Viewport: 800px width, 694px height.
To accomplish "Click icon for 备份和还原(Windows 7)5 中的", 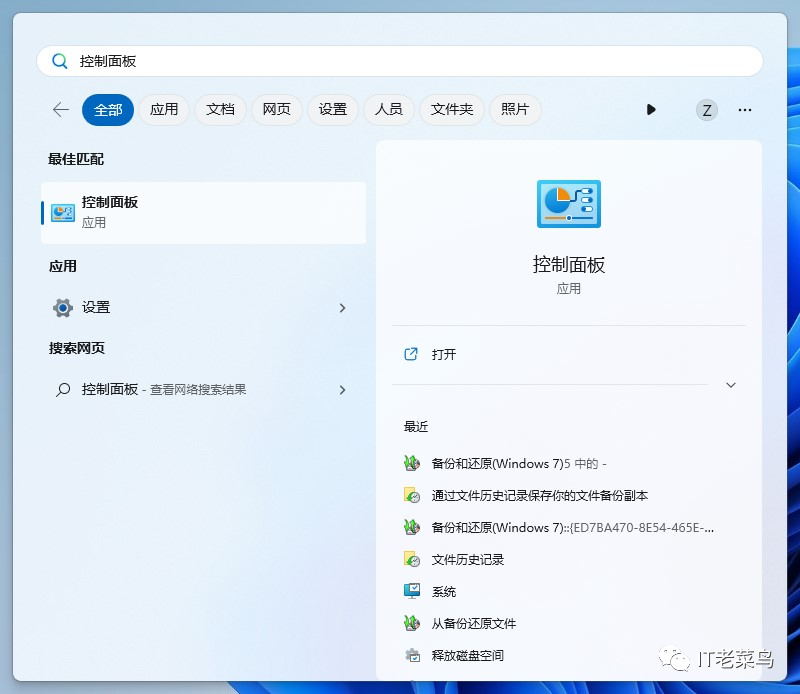I will [412, 463].
